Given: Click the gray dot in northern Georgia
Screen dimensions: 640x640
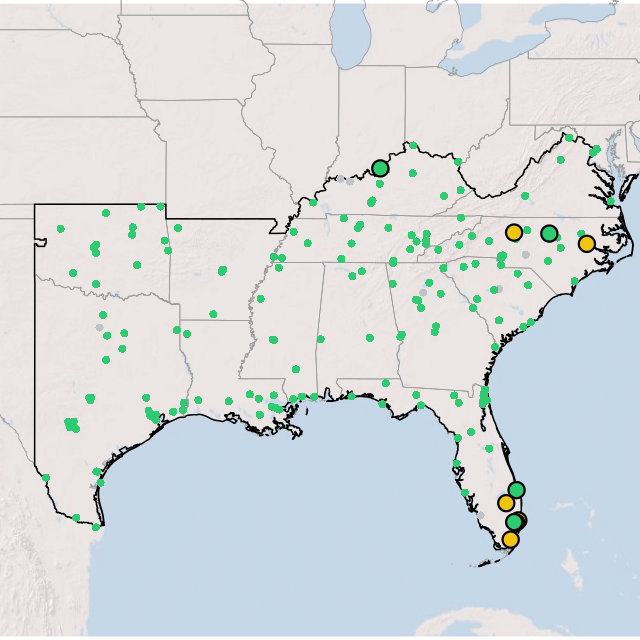Looking at the screenshot, I should pos(423,293).
